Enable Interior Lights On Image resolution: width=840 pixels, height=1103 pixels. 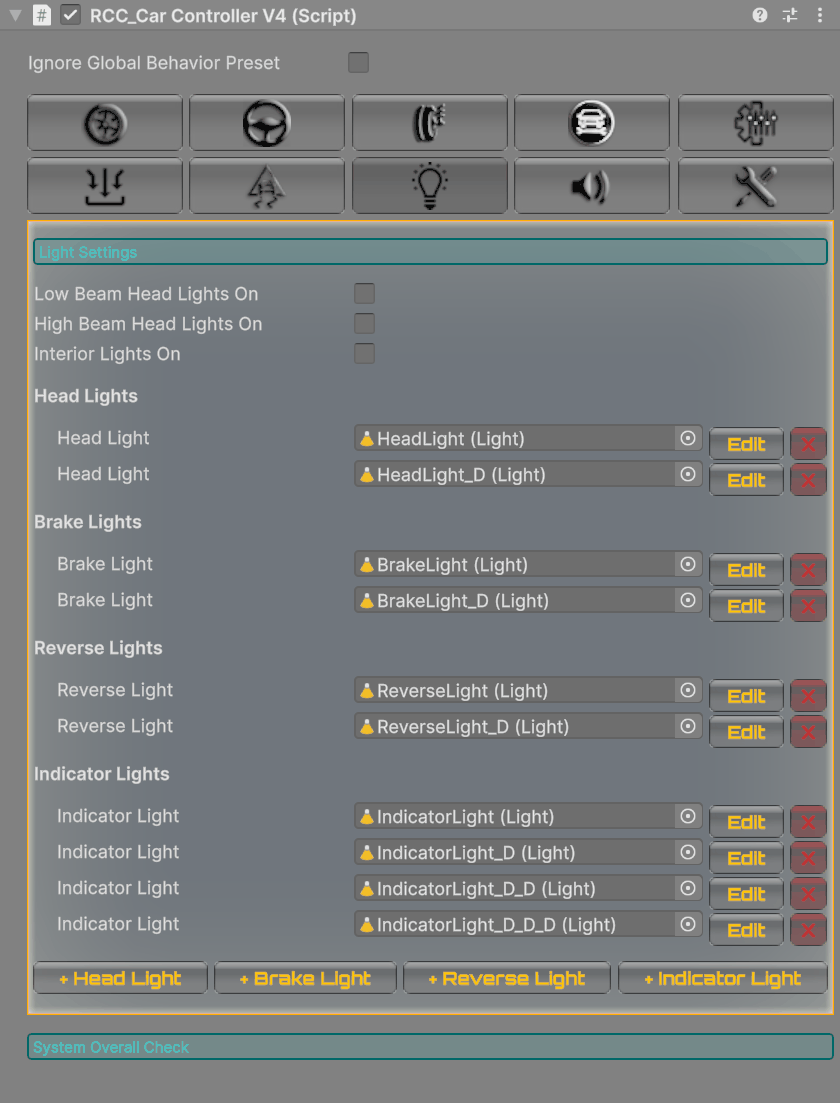coord(364,354)
